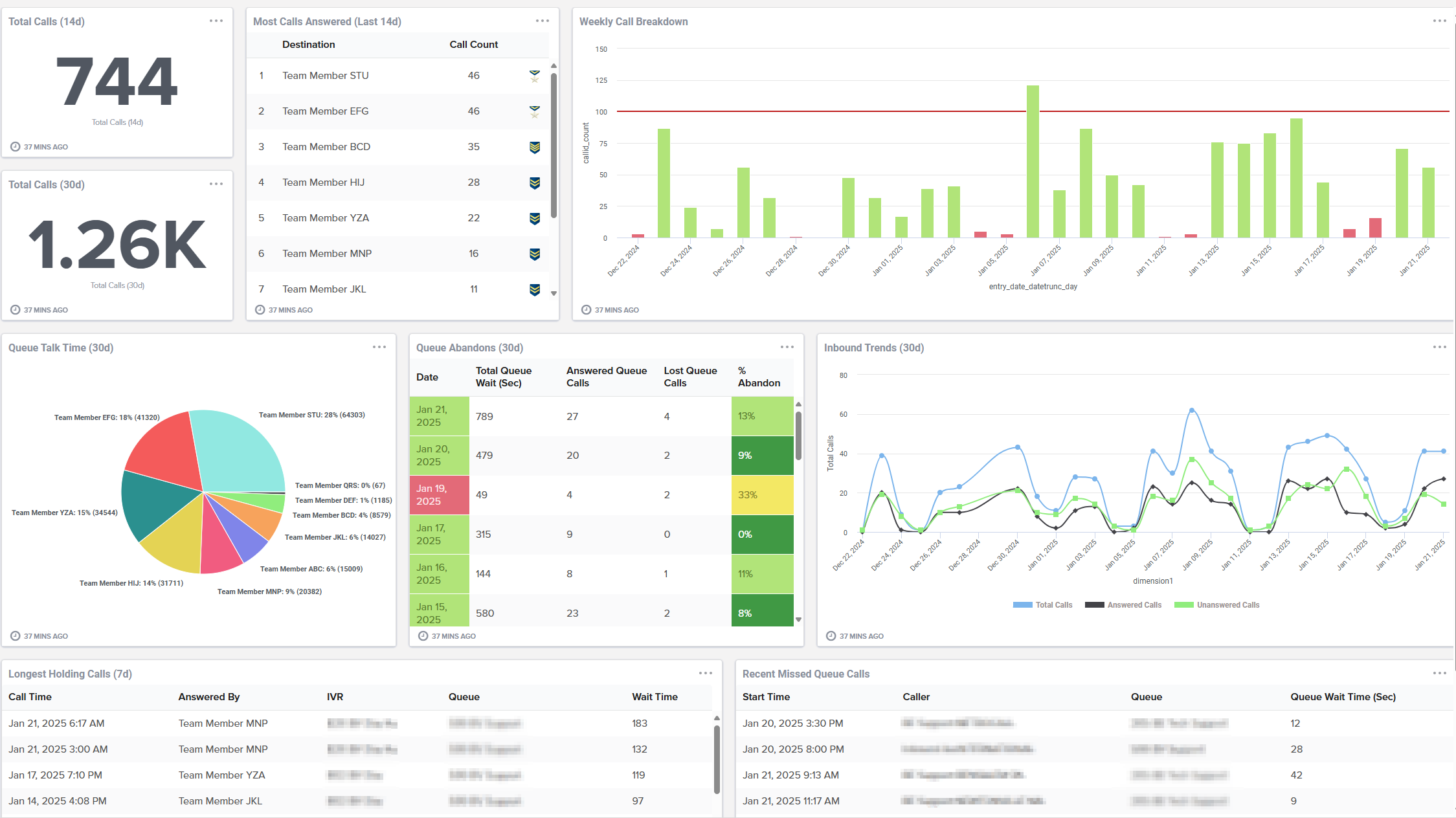Open options menu for Queue Talk Time
This screenshot has height=818, width=1456.
coord(379,348)
